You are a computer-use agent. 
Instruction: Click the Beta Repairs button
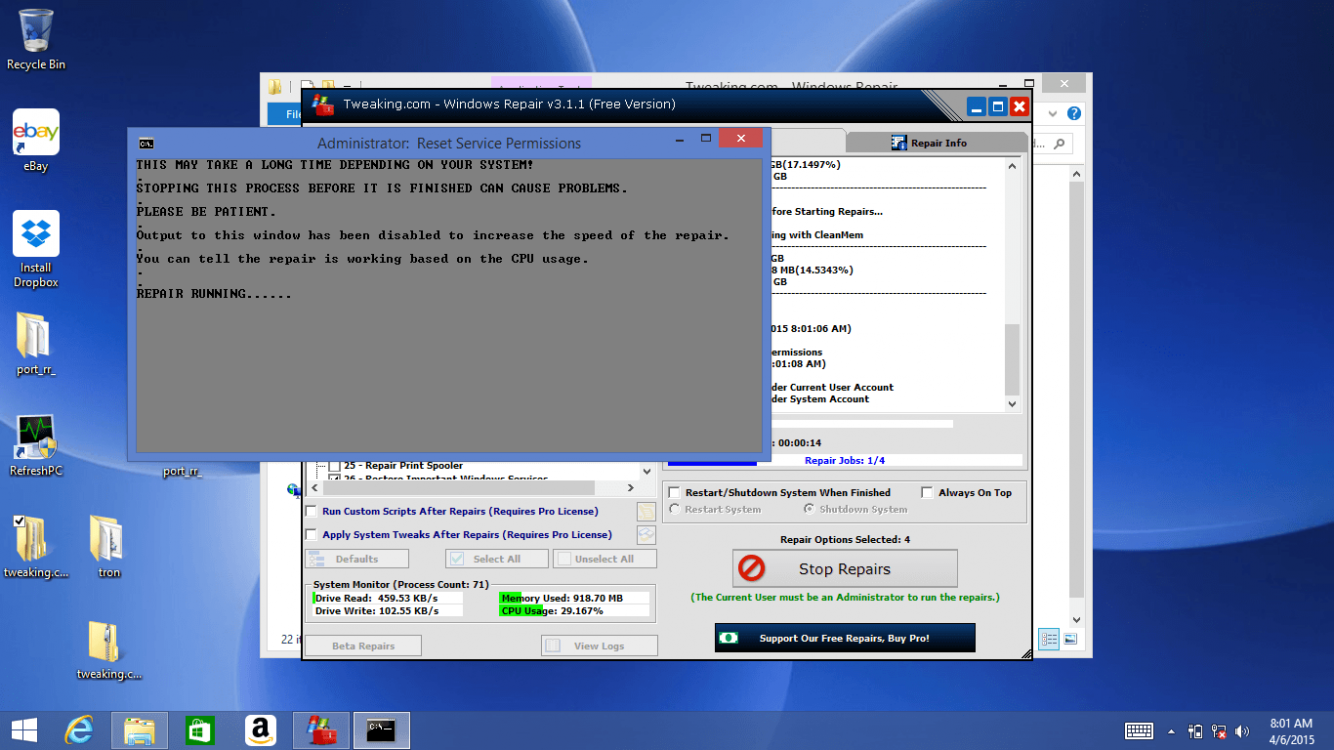363,646
